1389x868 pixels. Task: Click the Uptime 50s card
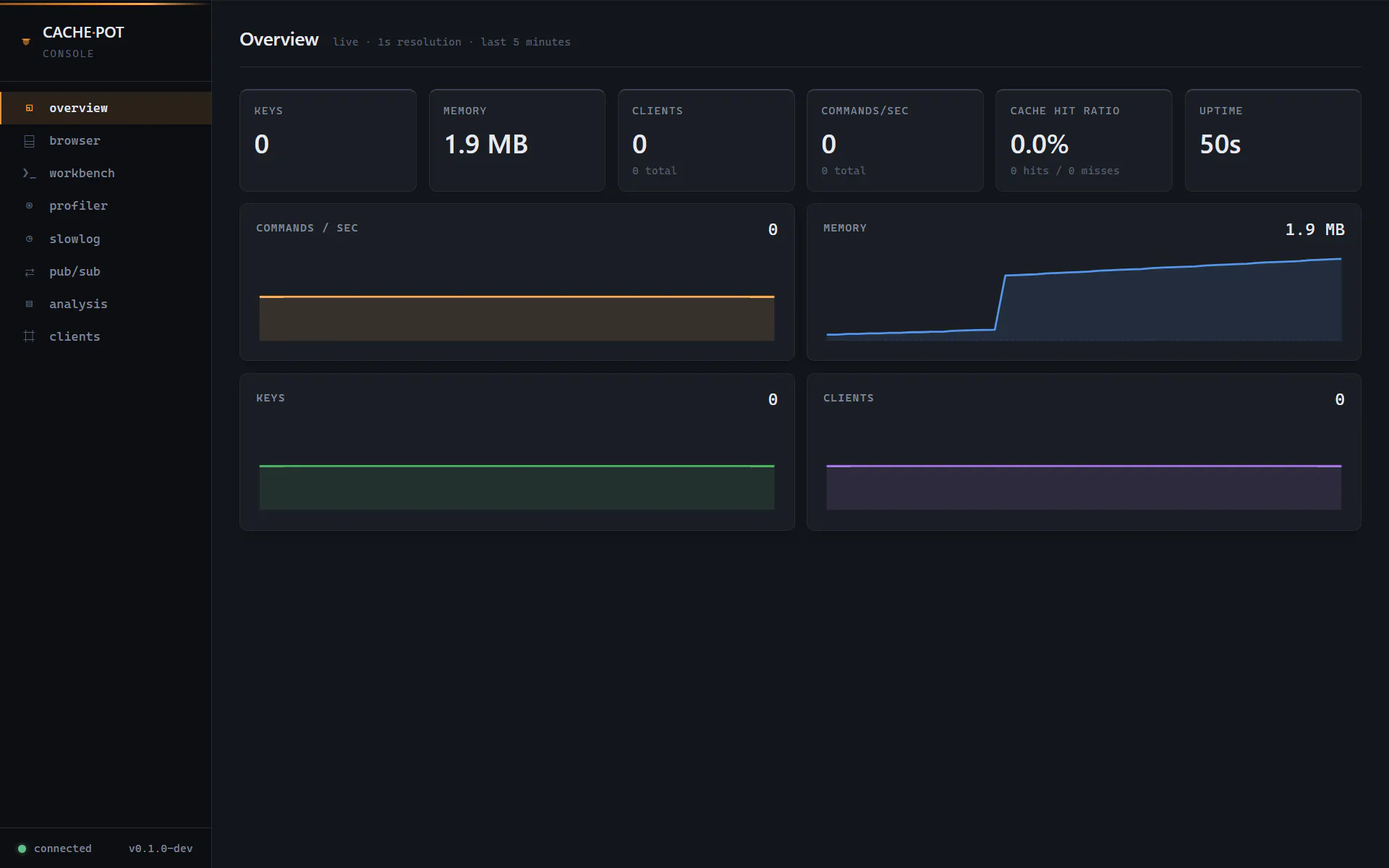(x=1273, y=140)
